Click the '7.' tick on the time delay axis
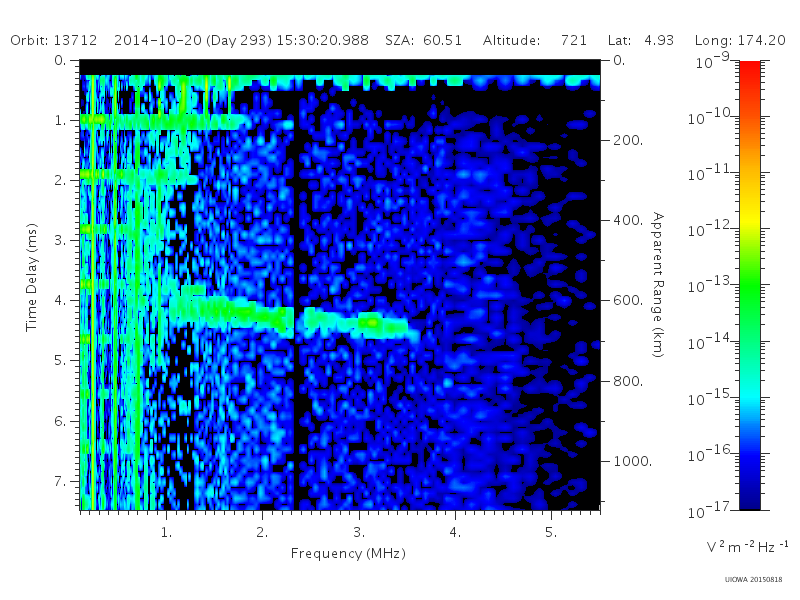The height and width of the screenshot is (600, 800). pyautogui.click(x=60, y=481)
